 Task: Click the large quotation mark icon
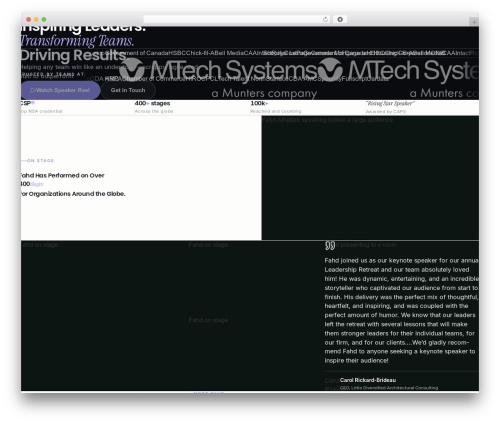tap(330, 246)
